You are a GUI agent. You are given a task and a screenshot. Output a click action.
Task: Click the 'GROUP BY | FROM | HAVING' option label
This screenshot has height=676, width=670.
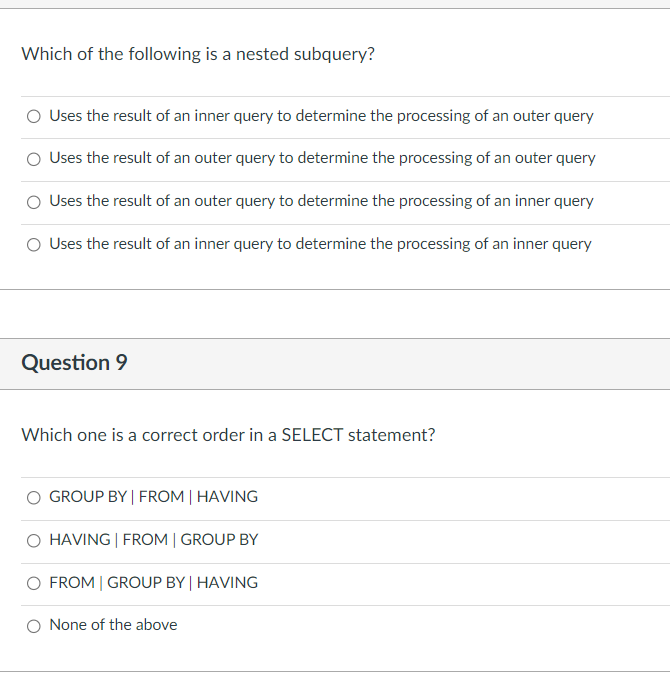(153, 497)
